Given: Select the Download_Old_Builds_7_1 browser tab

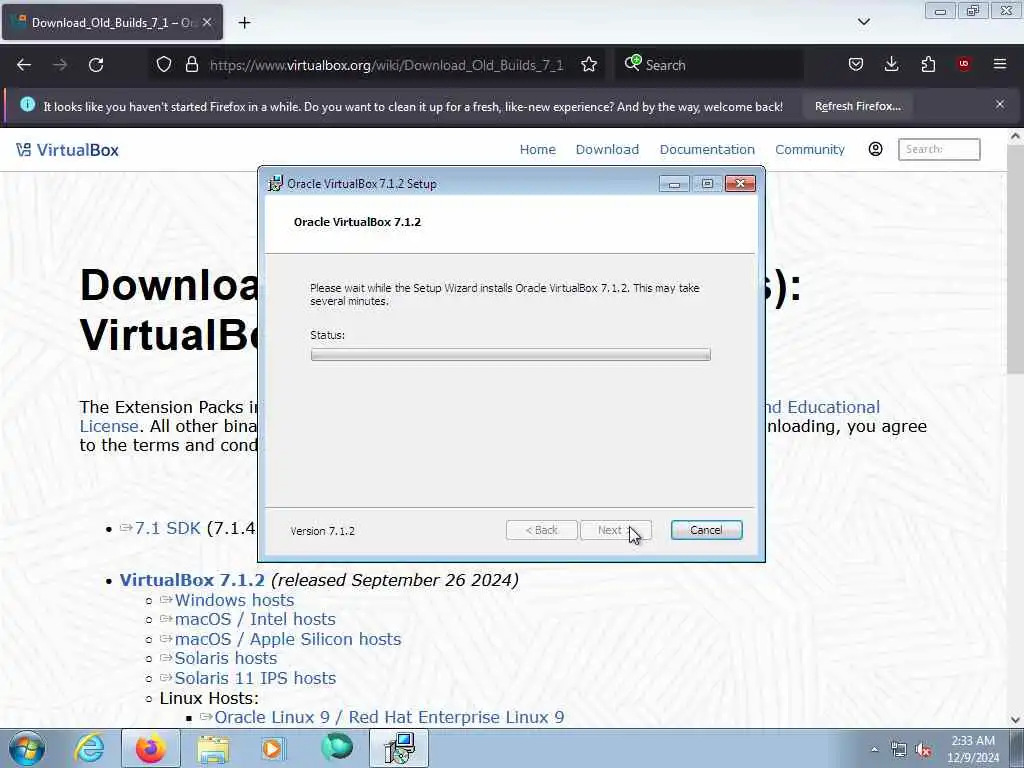Looking at the screenshot, I should (112, 22).
